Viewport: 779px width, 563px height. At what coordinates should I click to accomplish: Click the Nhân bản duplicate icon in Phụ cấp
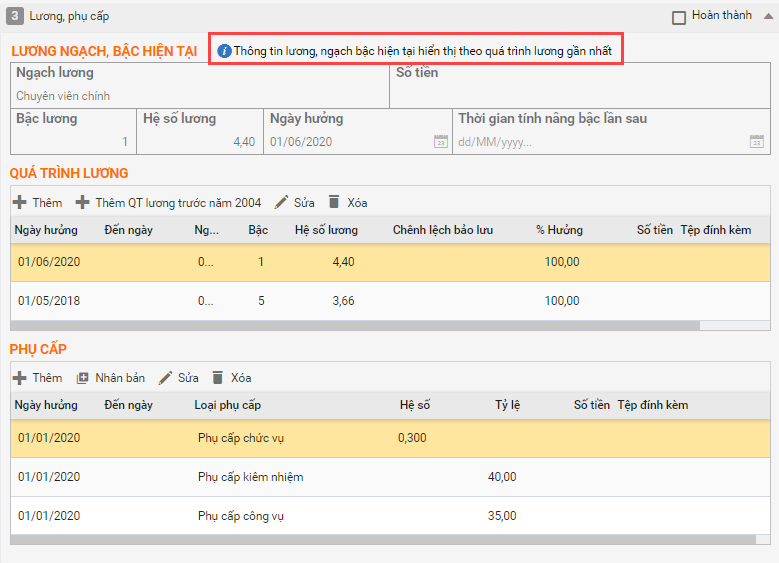tap(83, 378)
